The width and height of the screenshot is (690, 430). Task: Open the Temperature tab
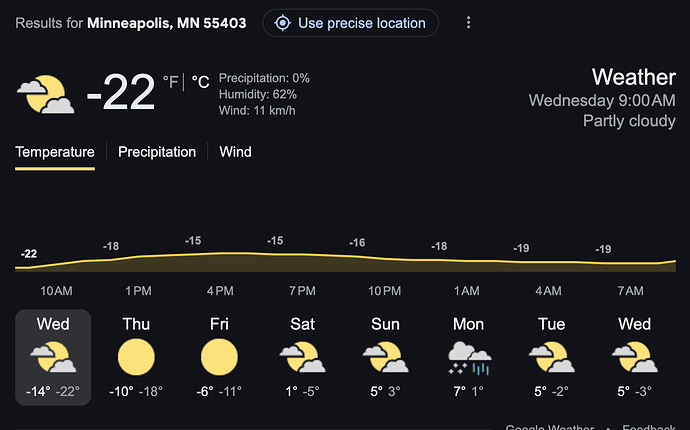point(55,152)
